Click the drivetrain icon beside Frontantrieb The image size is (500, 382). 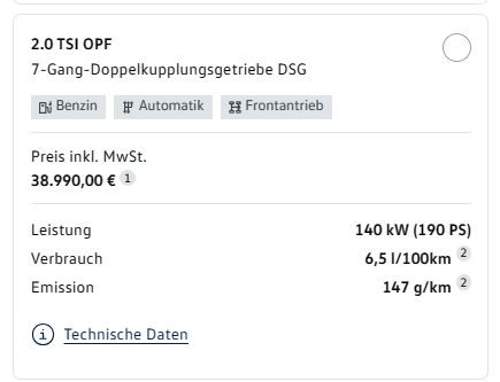(235, 107)
